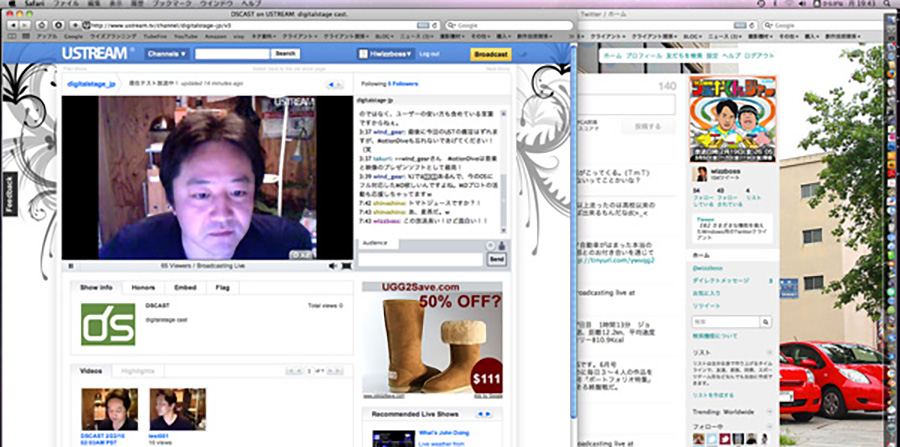This screenshot has height=447, width=900.
Task: Click the Ustream logo
Action: coord(95,53)
